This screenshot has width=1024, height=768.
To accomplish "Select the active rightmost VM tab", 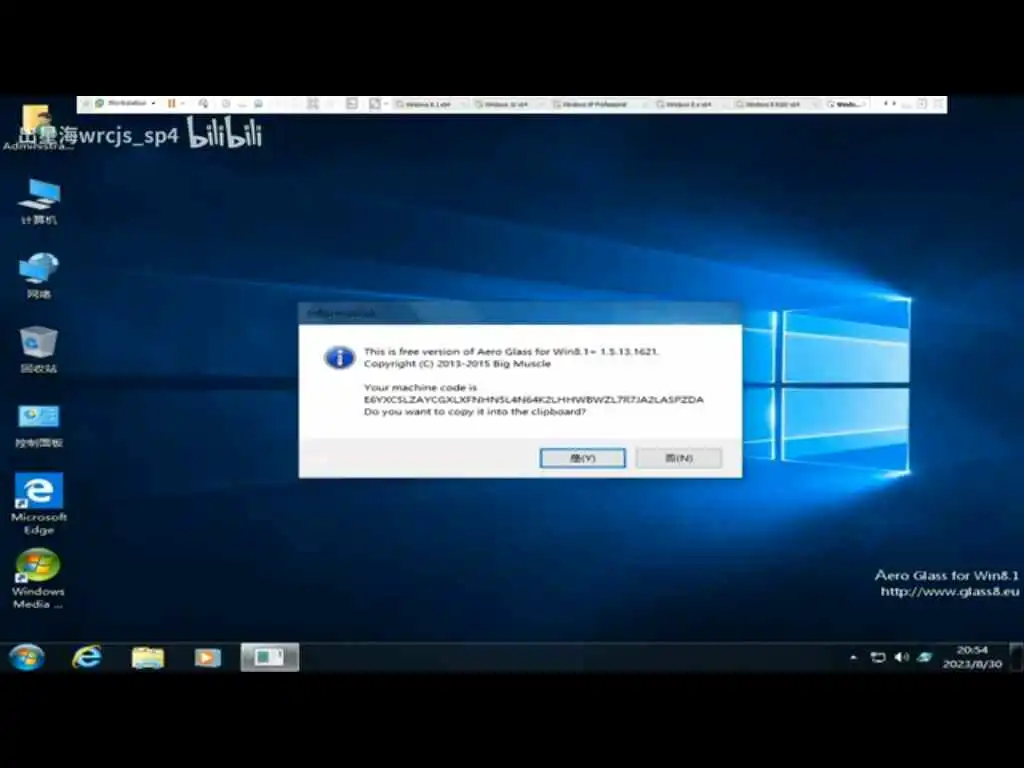I will 846,104.
